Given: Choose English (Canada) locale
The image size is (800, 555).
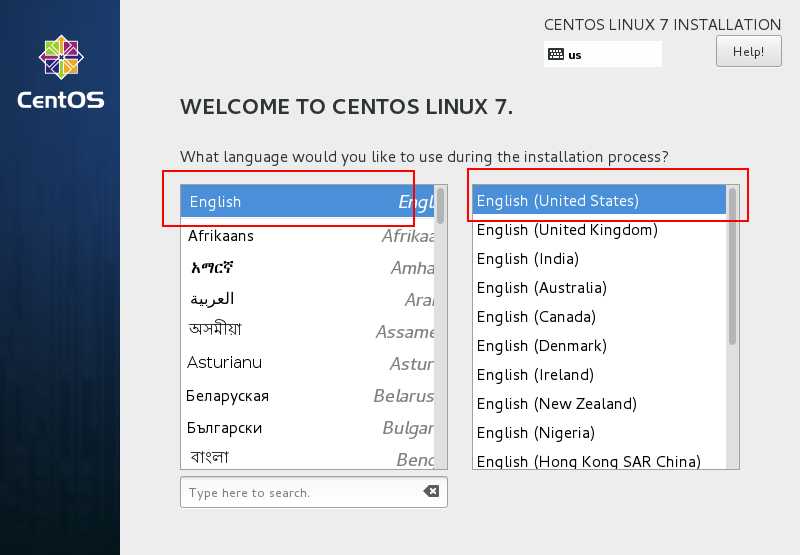Looking at the screenshot, I should 599,317.
